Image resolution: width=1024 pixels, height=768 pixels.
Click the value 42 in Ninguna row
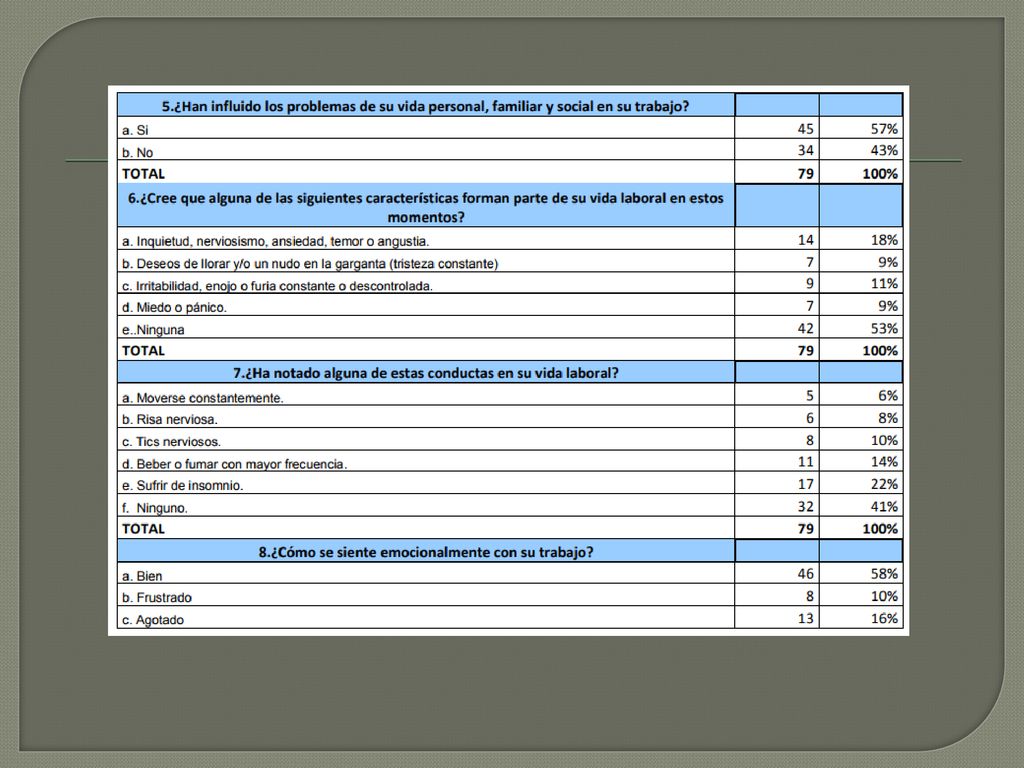coord(805,328)
